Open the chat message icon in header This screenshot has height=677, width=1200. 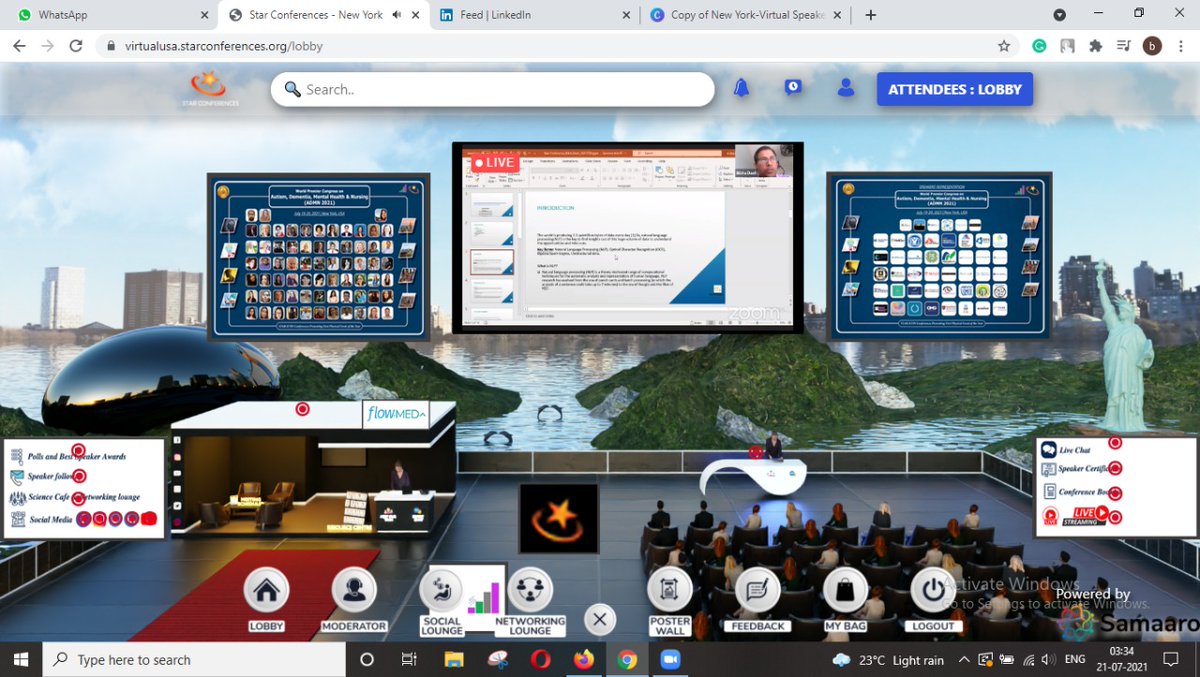coord(793,88)
